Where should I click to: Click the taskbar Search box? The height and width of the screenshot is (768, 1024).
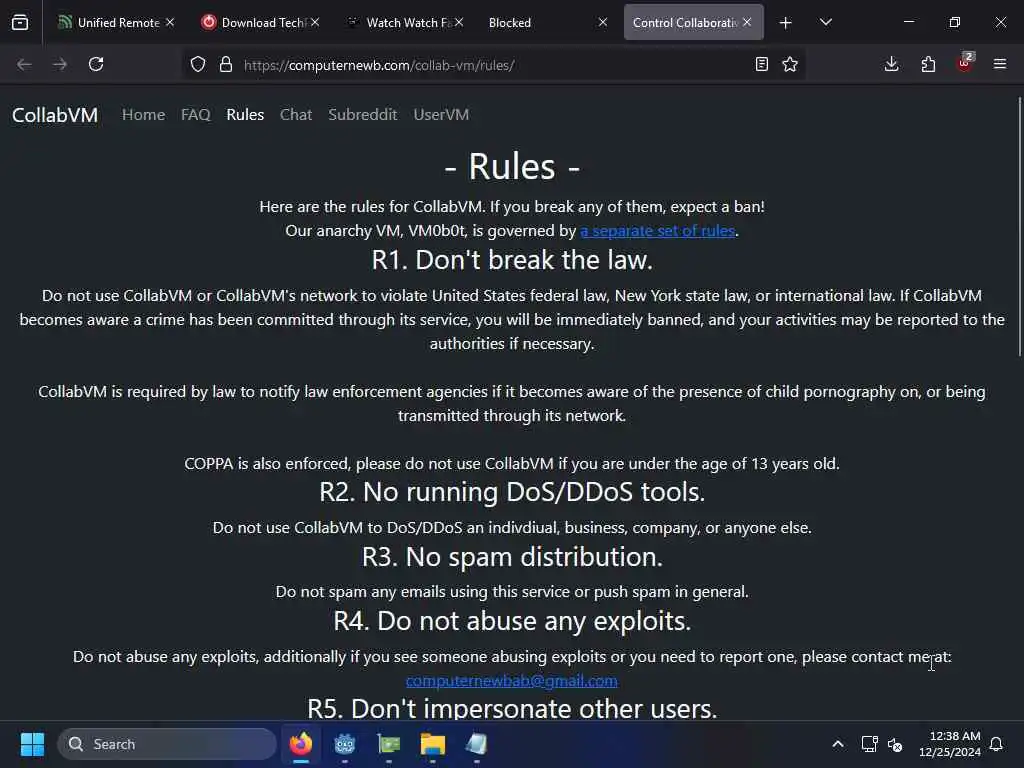[167, 744]
